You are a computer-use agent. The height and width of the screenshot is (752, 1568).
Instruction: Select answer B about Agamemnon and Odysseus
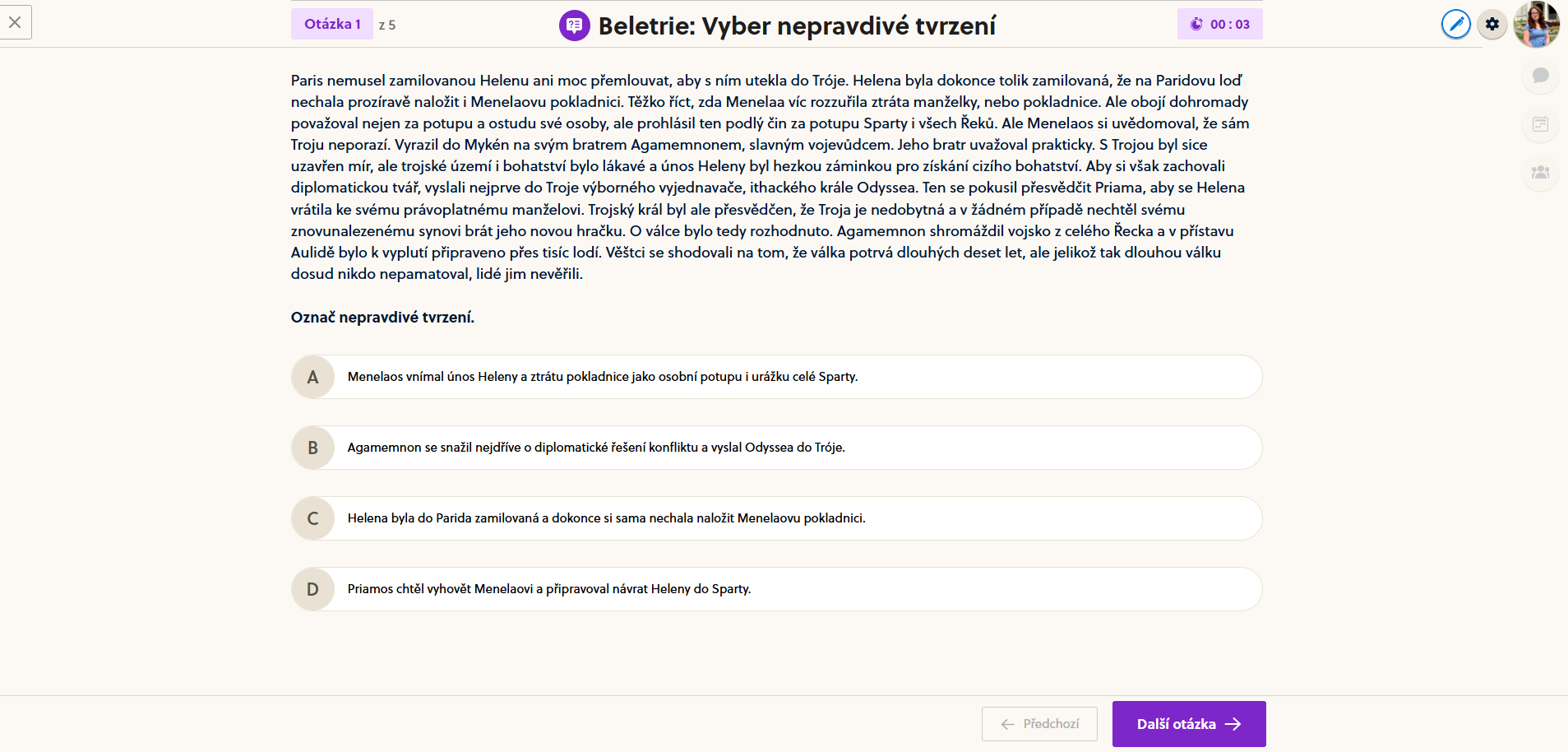click(596, 448)
